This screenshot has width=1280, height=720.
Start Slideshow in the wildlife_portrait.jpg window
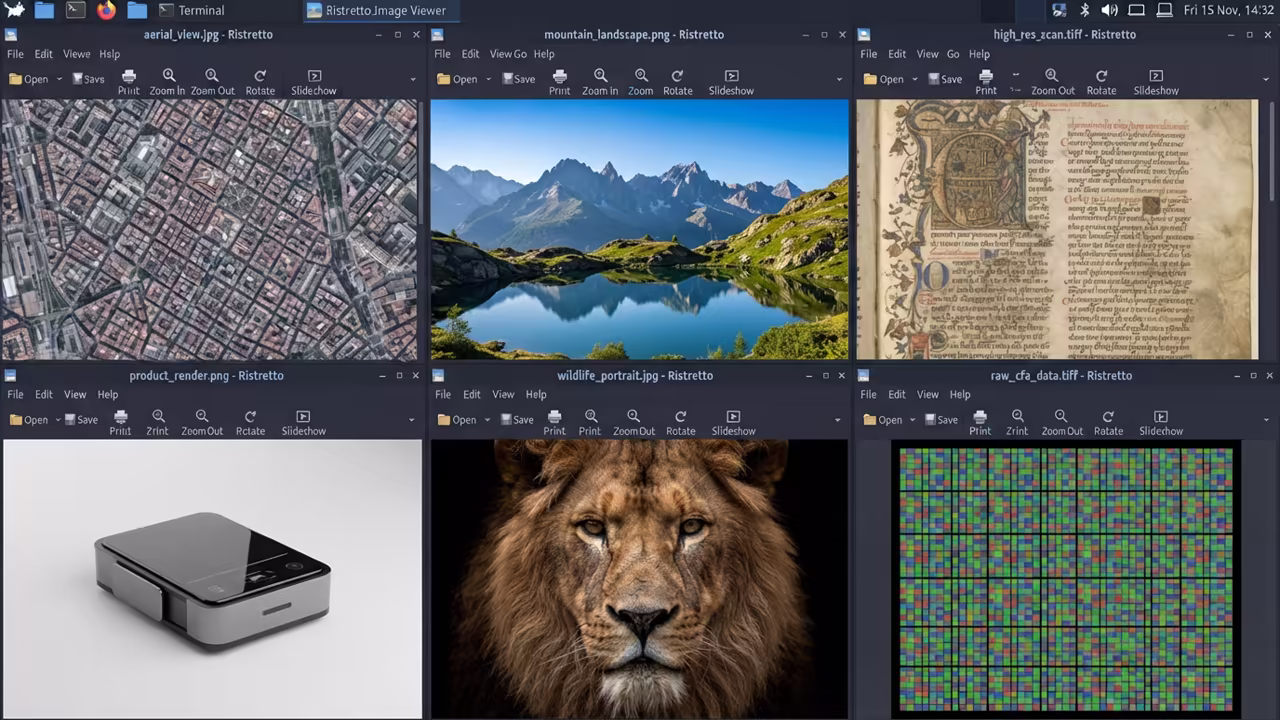coord(733,423)
